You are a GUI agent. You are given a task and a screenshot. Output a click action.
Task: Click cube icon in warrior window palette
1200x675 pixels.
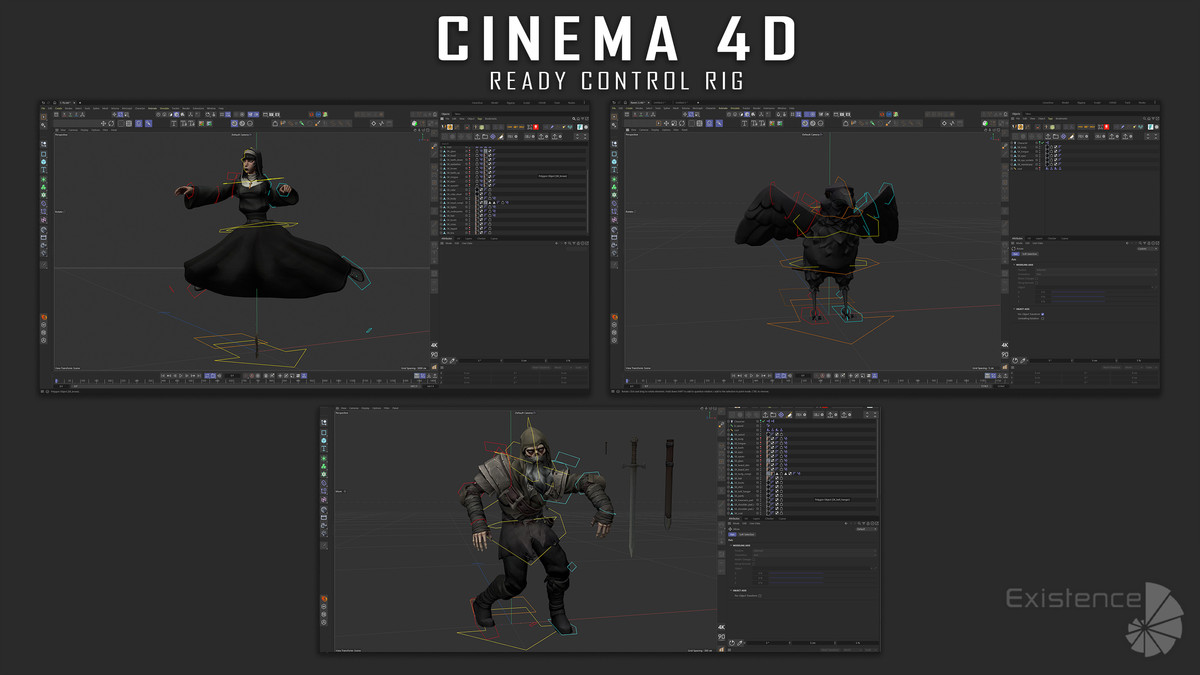324,433
